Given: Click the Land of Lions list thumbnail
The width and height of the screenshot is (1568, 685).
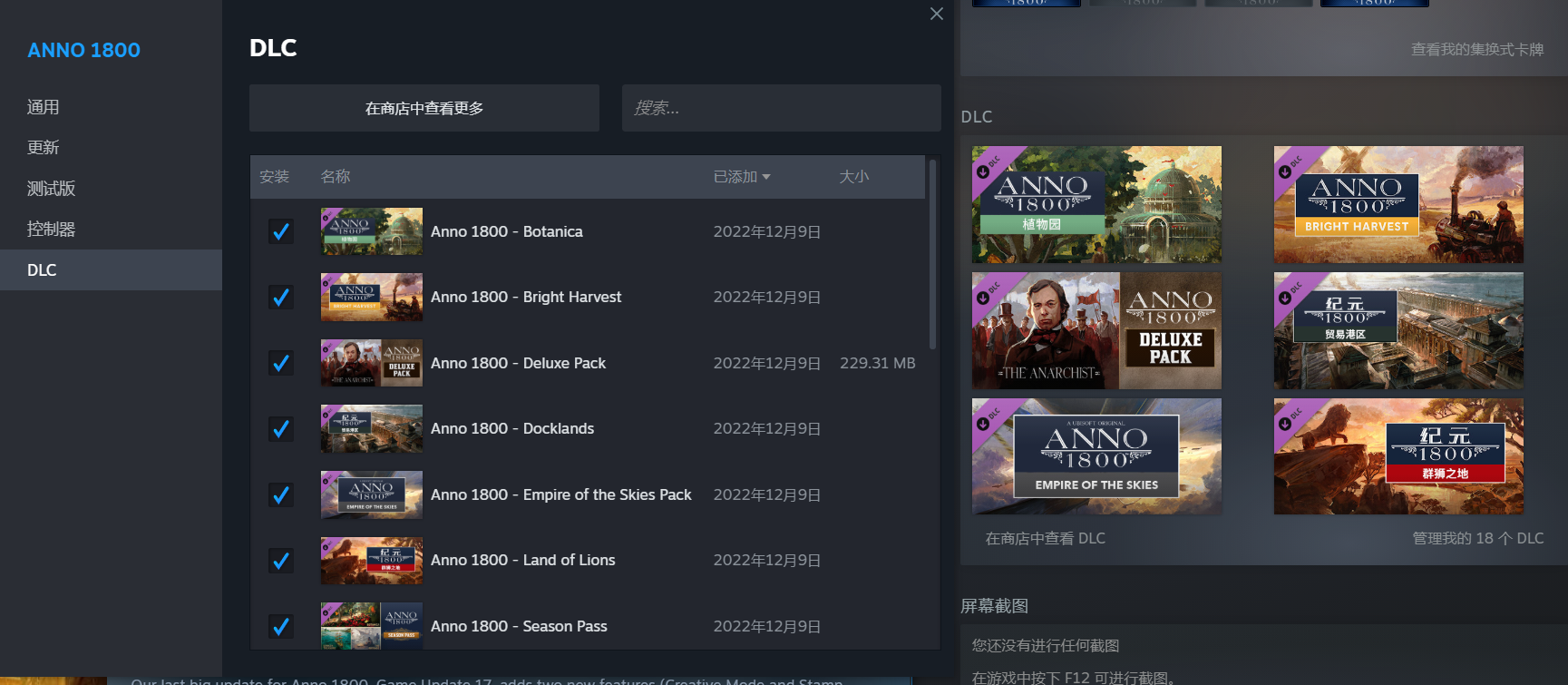Looking at the screenshot, I should tap(372, 560).
